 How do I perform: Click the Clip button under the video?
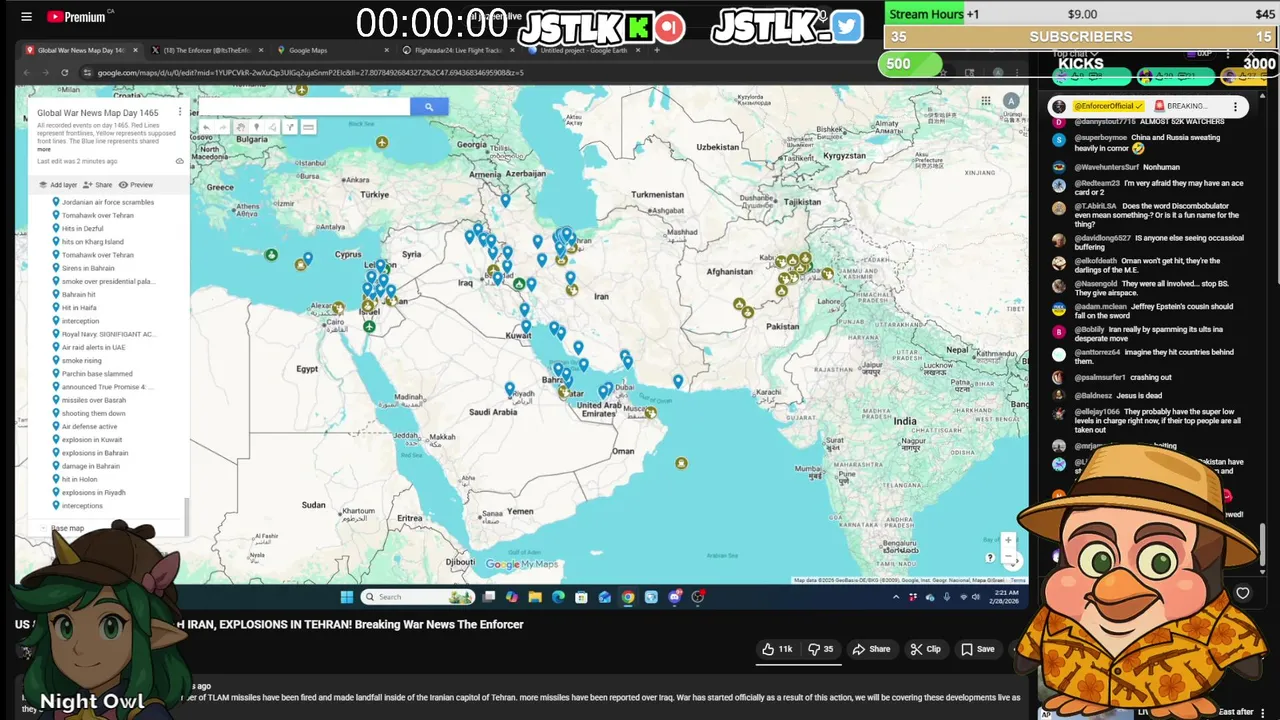(x=925, y=649)
